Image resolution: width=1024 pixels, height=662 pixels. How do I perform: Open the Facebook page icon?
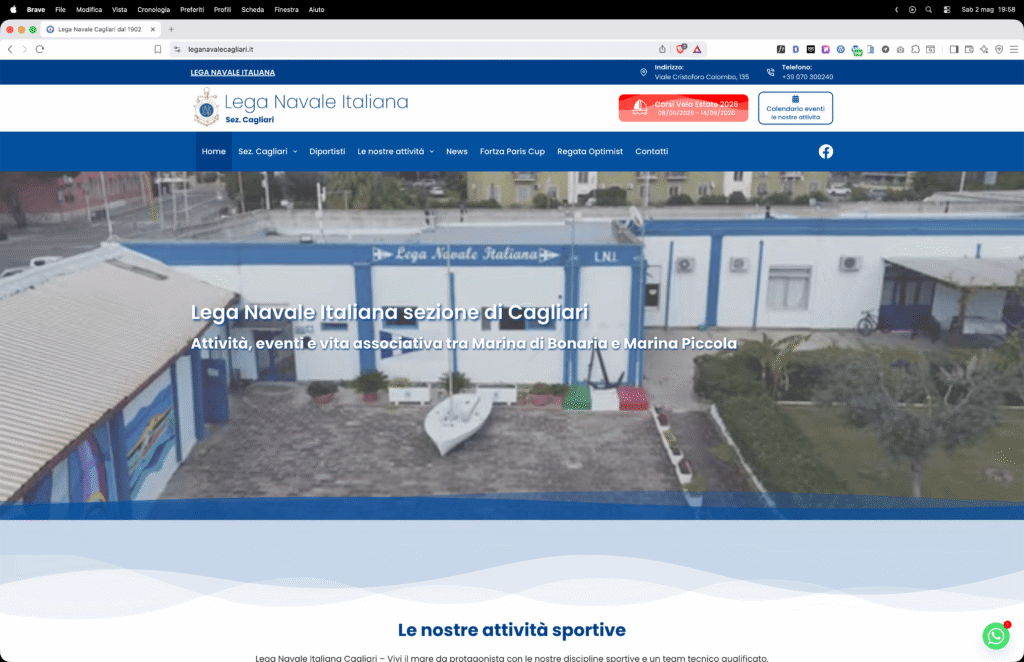(825, 151)
